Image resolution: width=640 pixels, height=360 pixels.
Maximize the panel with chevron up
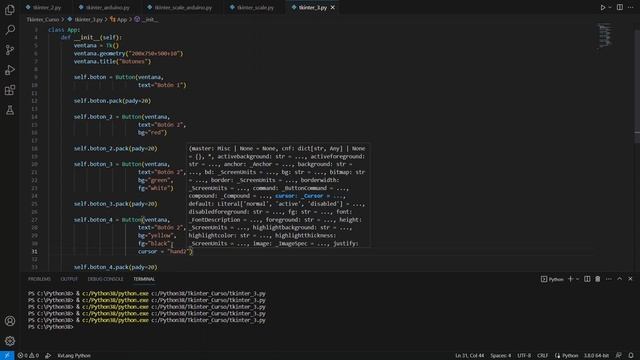[620, 279]
